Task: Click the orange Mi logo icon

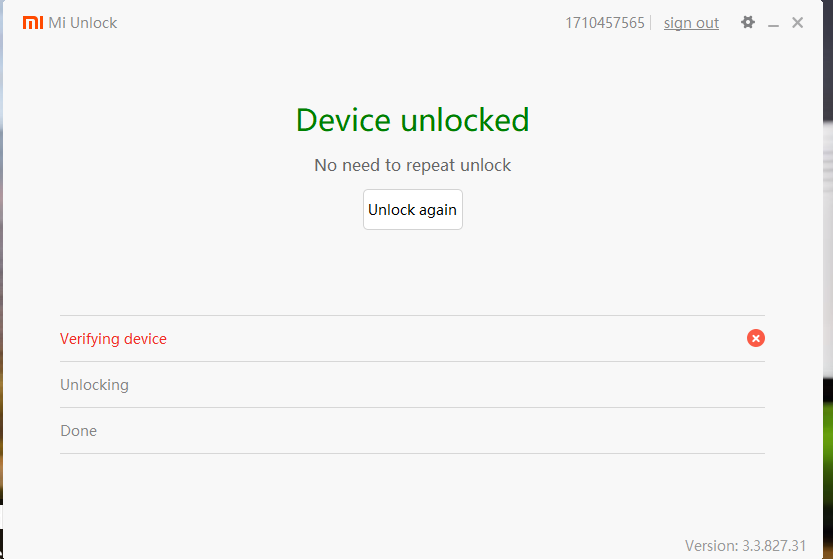Action: [33, 22]
